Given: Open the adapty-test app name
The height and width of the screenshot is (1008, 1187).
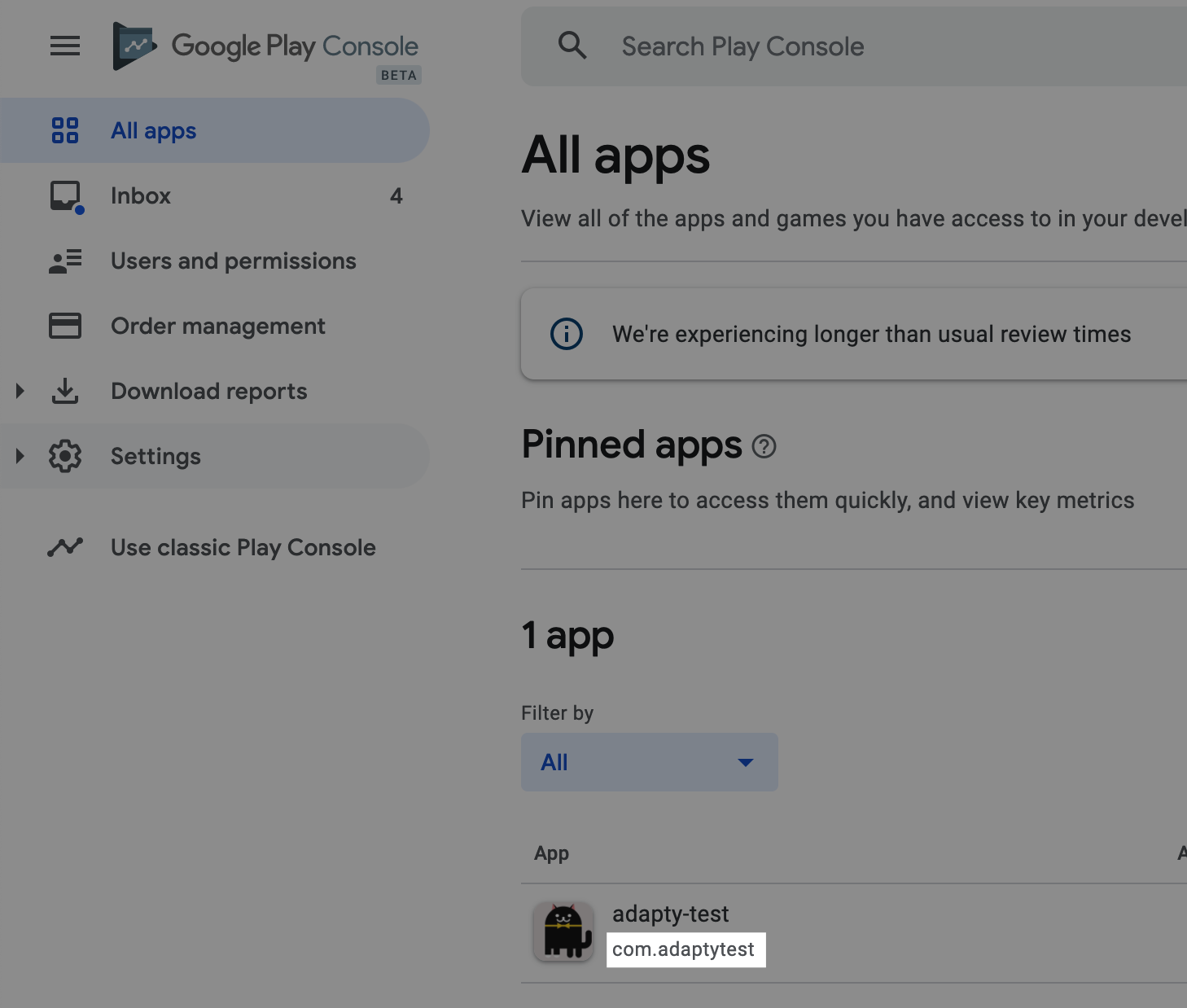Looking at the screenshot, I should point(671,914).
